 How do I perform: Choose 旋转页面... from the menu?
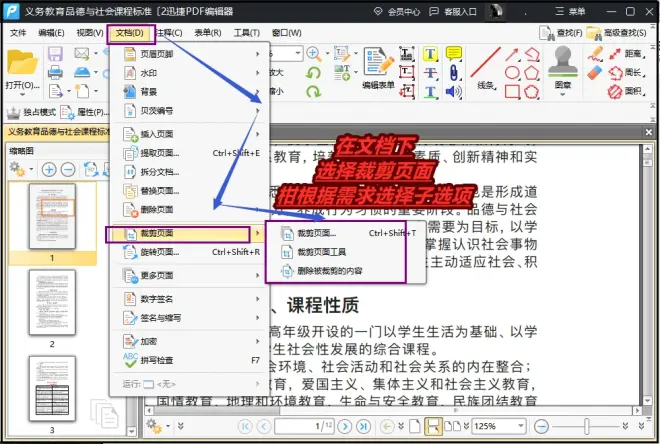coord(189,253)
